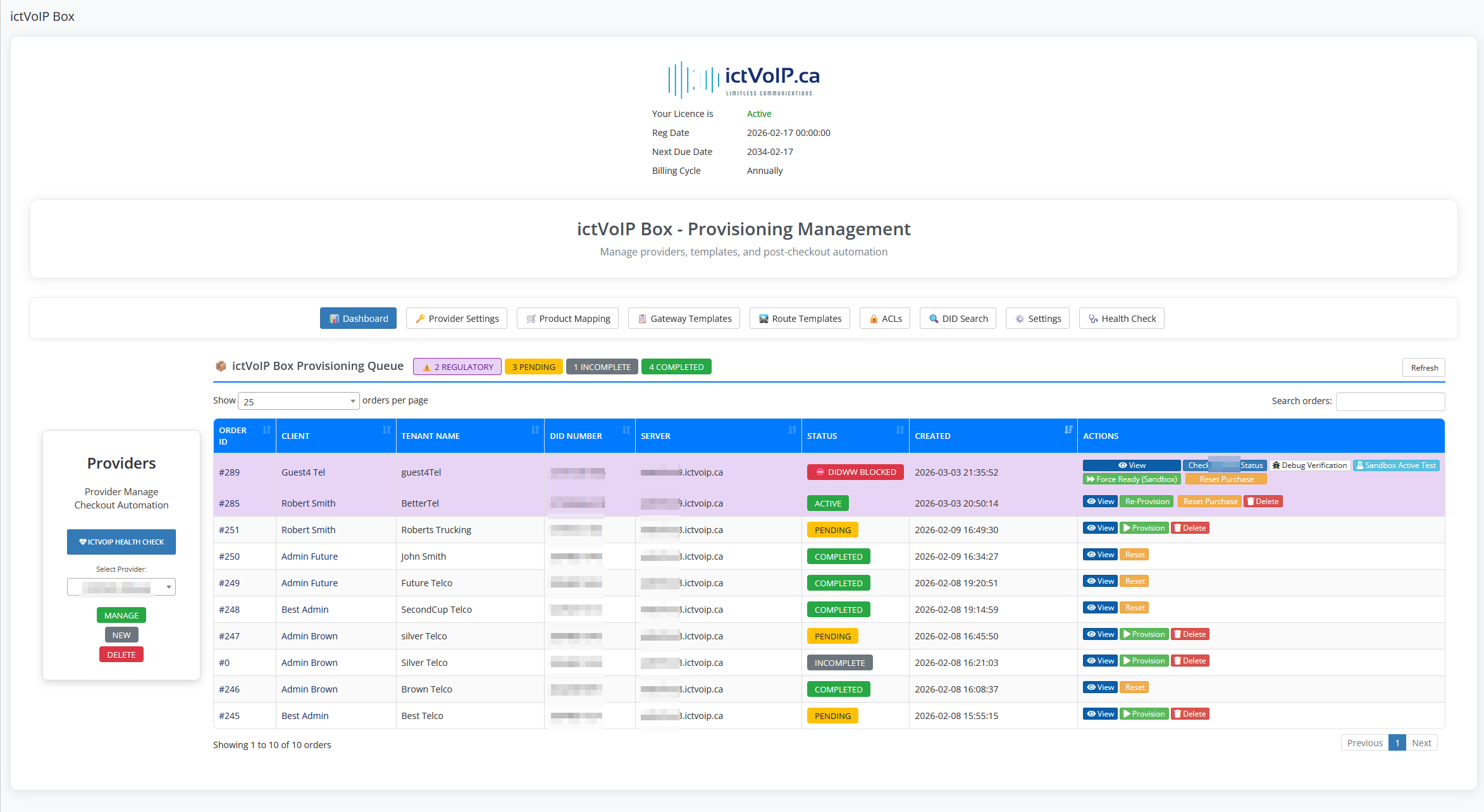Filter by 3 PENDING badge
Viewport: 1484px width, 812px height.
533,367
